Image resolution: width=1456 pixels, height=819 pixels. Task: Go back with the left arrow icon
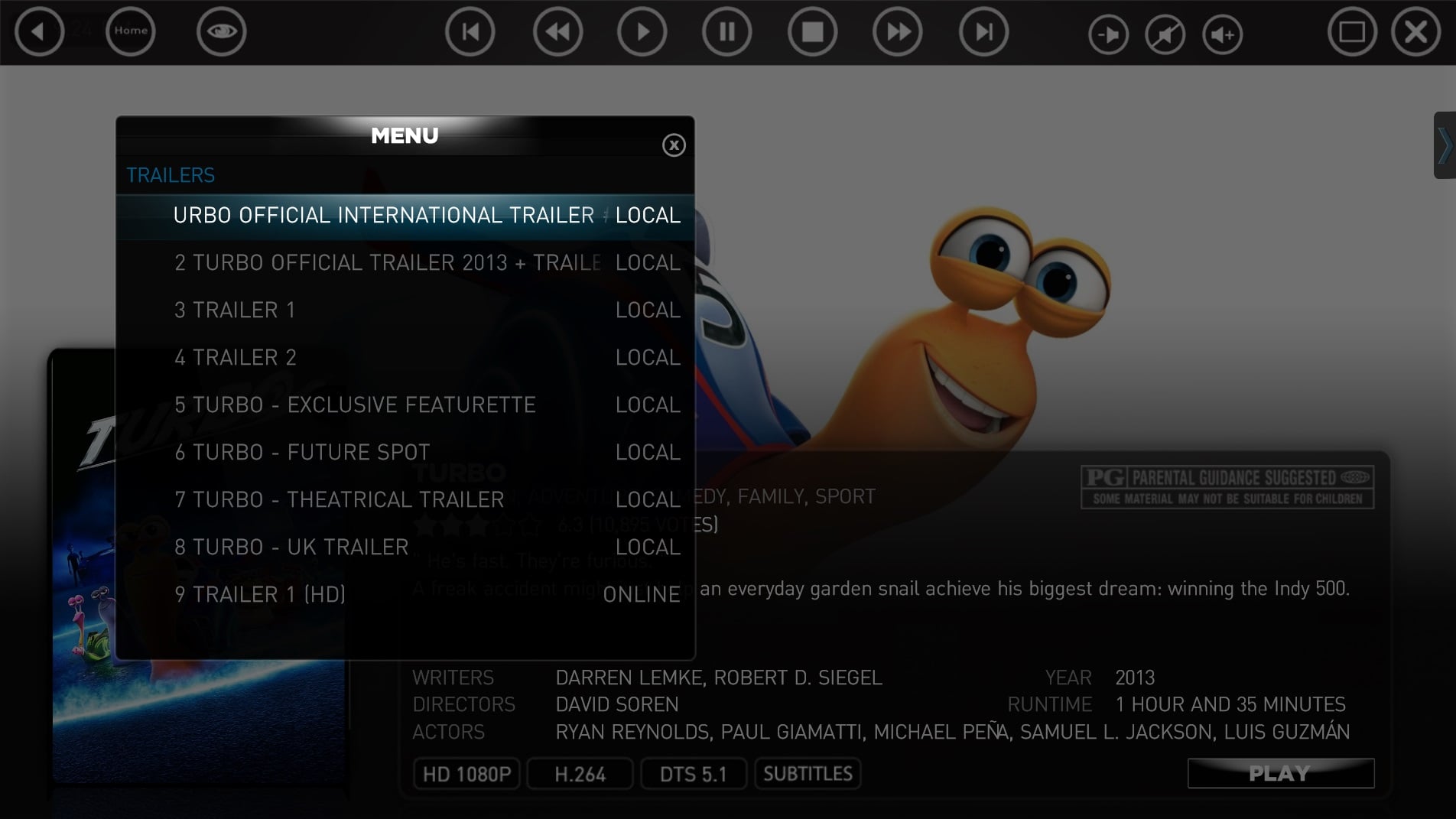[39, 31]
